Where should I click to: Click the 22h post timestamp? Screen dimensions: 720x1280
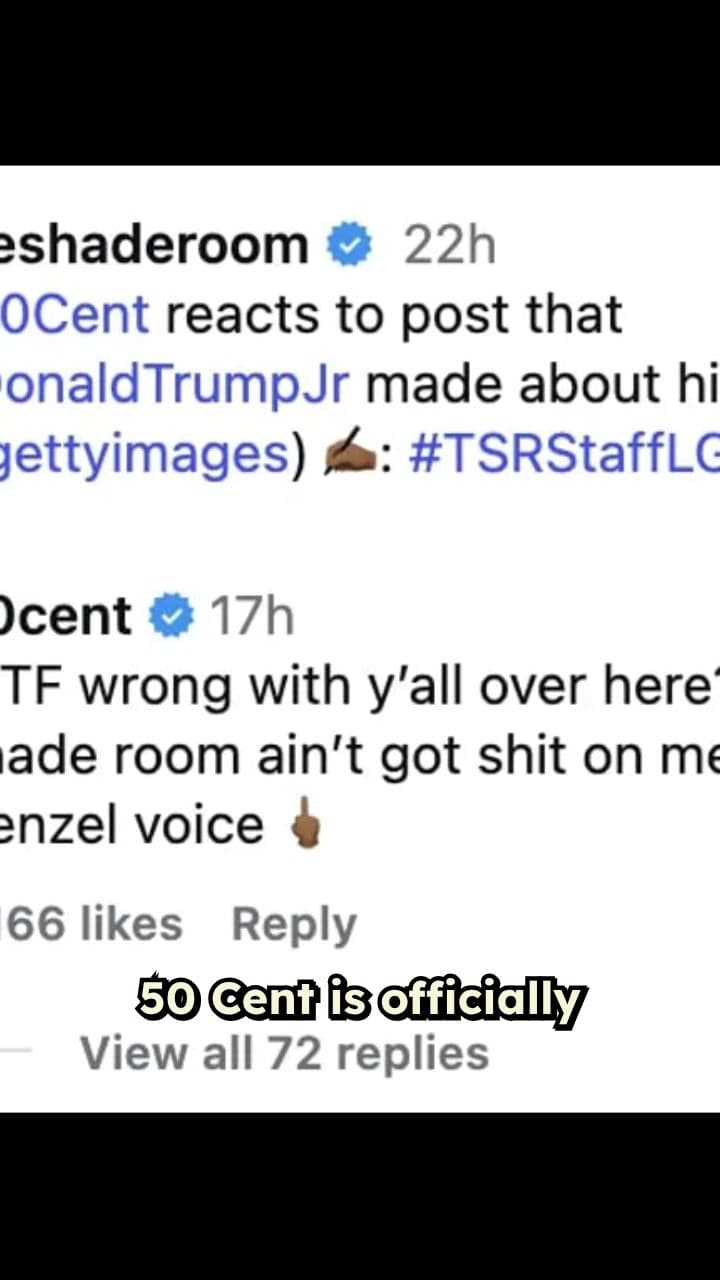450,243
